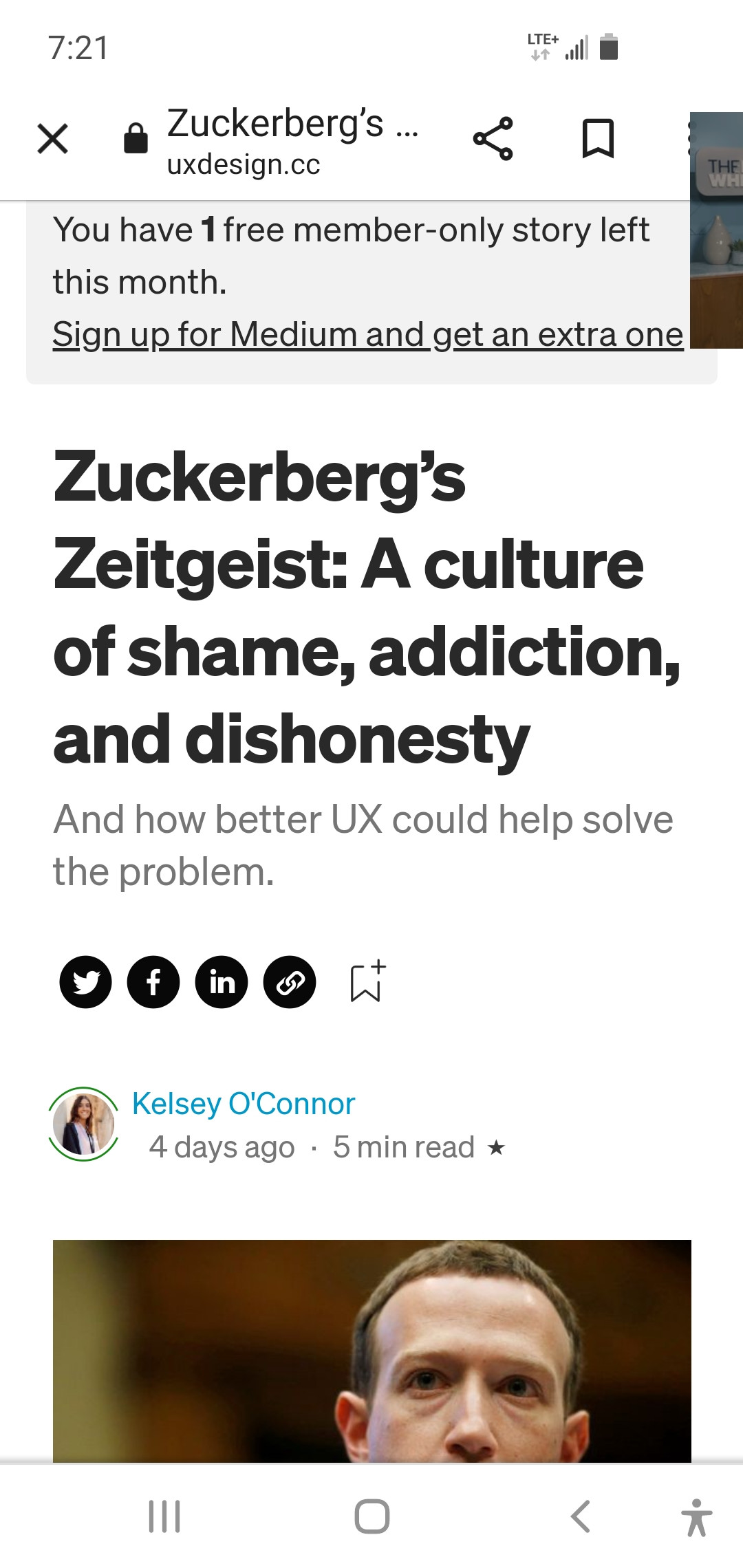Share the article on Twitter

point(85,982)
